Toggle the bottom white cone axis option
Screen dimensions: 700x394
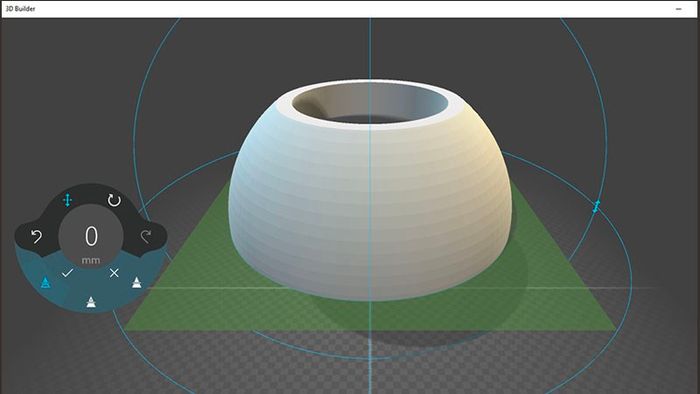[91, 302]
